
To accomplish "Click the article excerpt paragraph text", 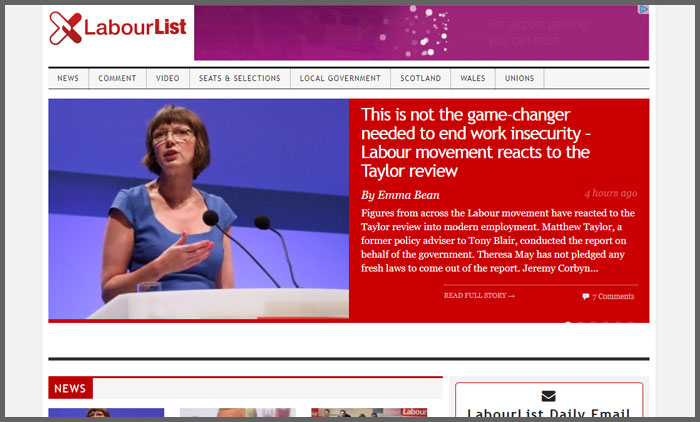I will (x=498, y=241).
